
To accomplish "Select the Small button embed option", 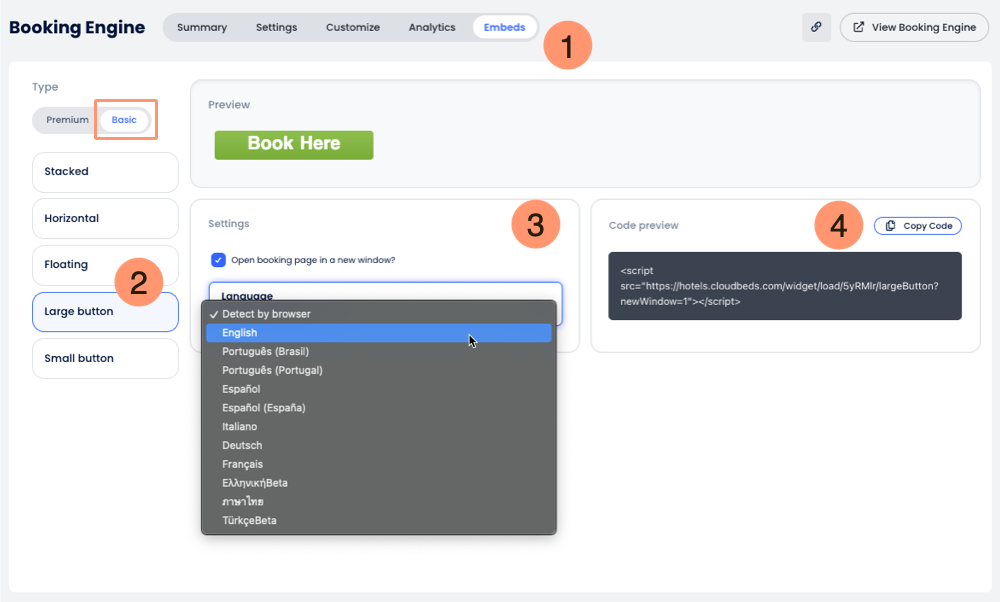I will [x=105, y=358].
